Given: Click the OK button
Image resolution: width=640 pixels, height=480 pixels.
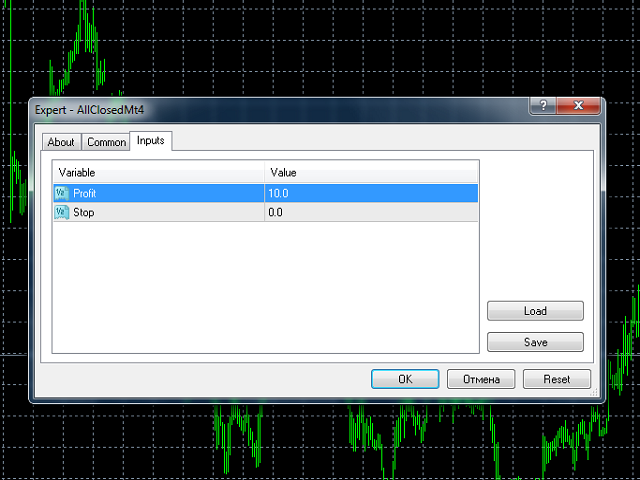Looking at the screenshot, I should coord(405,379).
